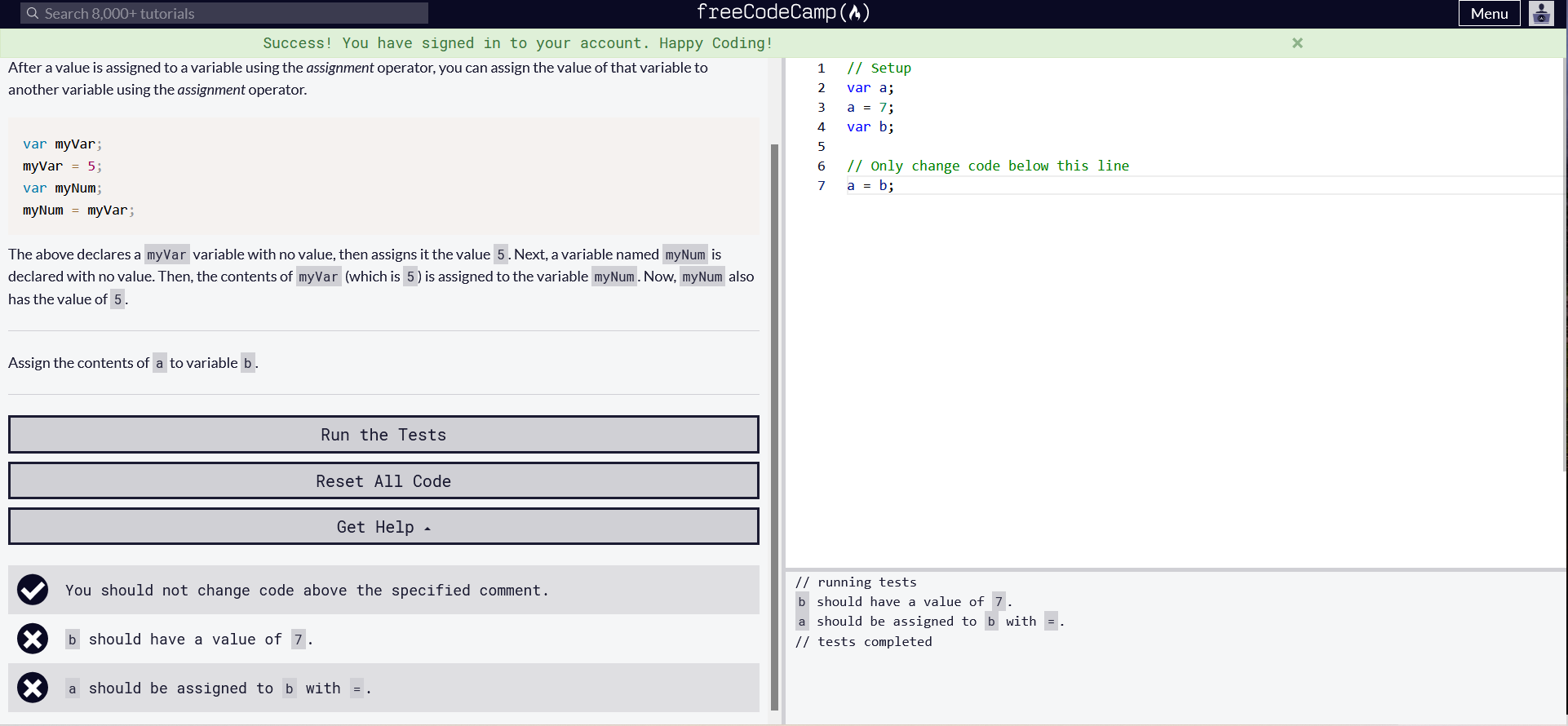The image size is (1568, 726).
Task: Click the '// Setup' comment line
Action: tap(879, 69)
